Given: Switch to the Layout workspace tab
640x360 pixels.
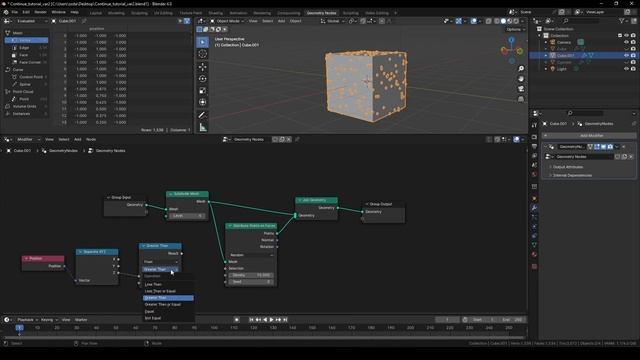Looking at the screenshot, I should point(96,13).
